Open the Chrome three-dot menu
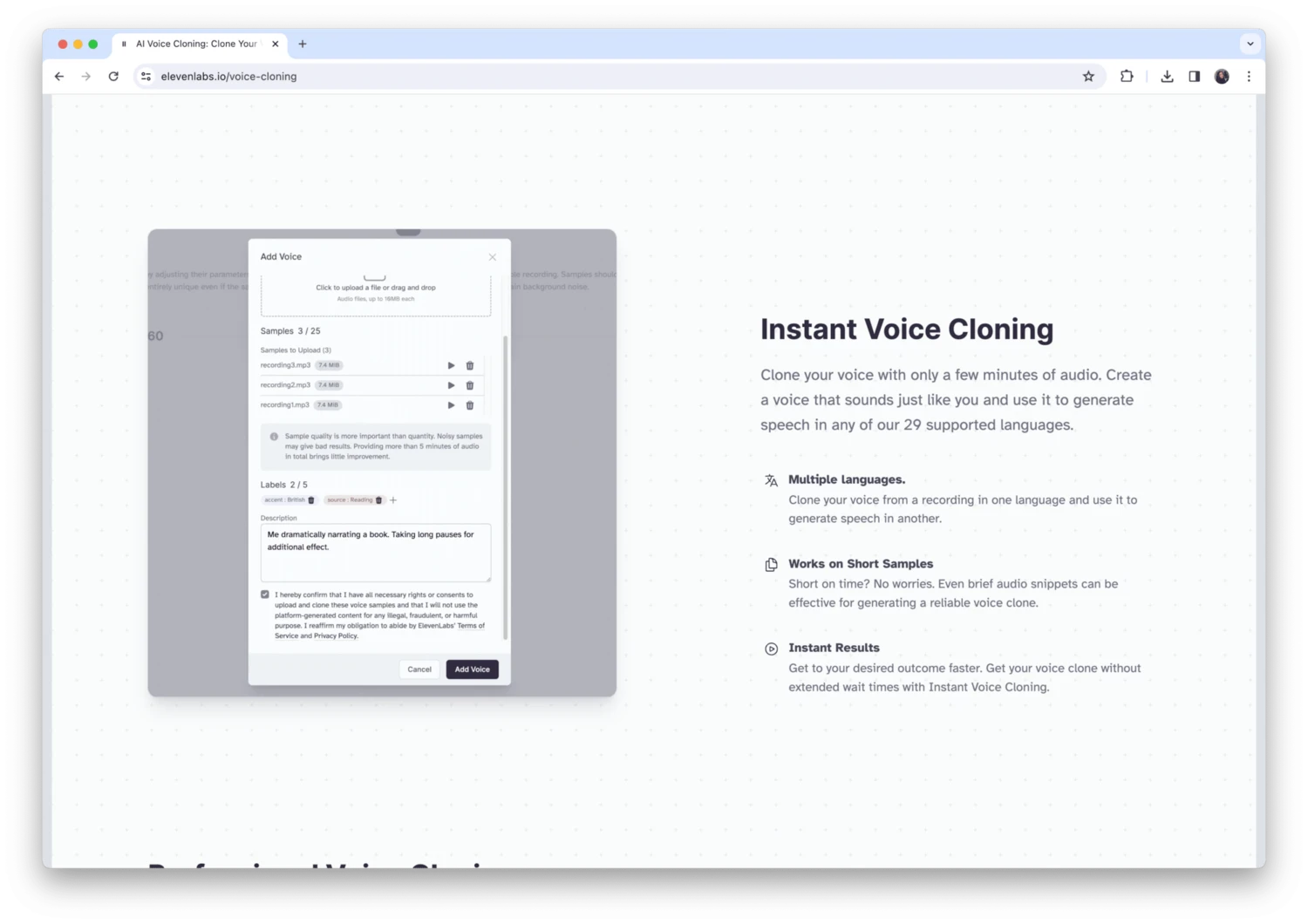1308x924 pixels. [1249, 77]
